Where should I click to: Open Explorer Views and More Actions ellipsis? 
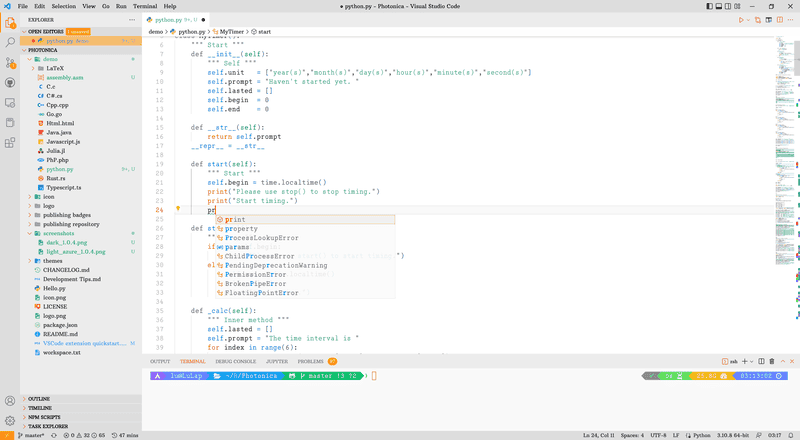(132, 20)
